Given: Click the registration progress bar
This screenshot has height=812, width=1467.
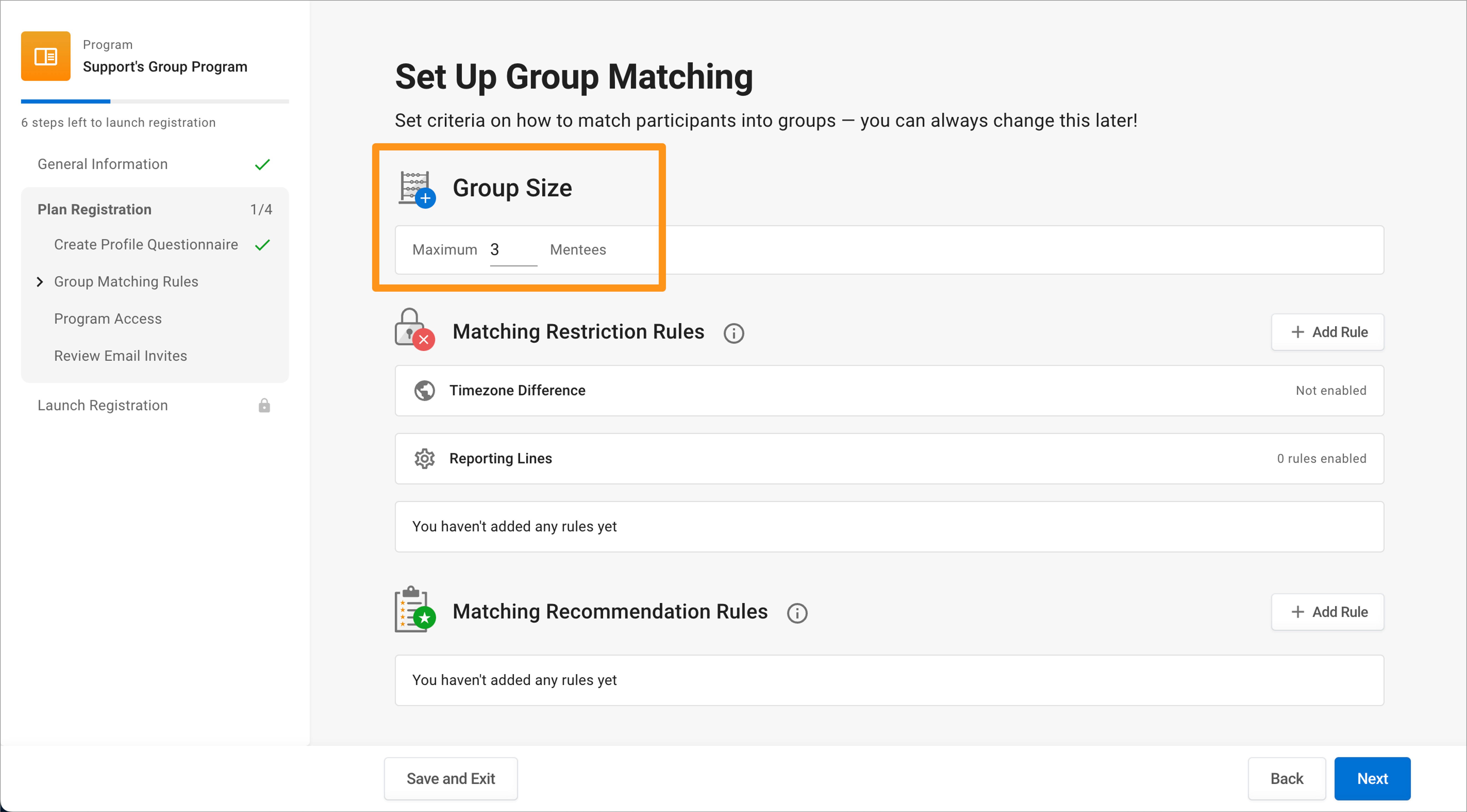Looking at the screenshot, I should [155, 101].
